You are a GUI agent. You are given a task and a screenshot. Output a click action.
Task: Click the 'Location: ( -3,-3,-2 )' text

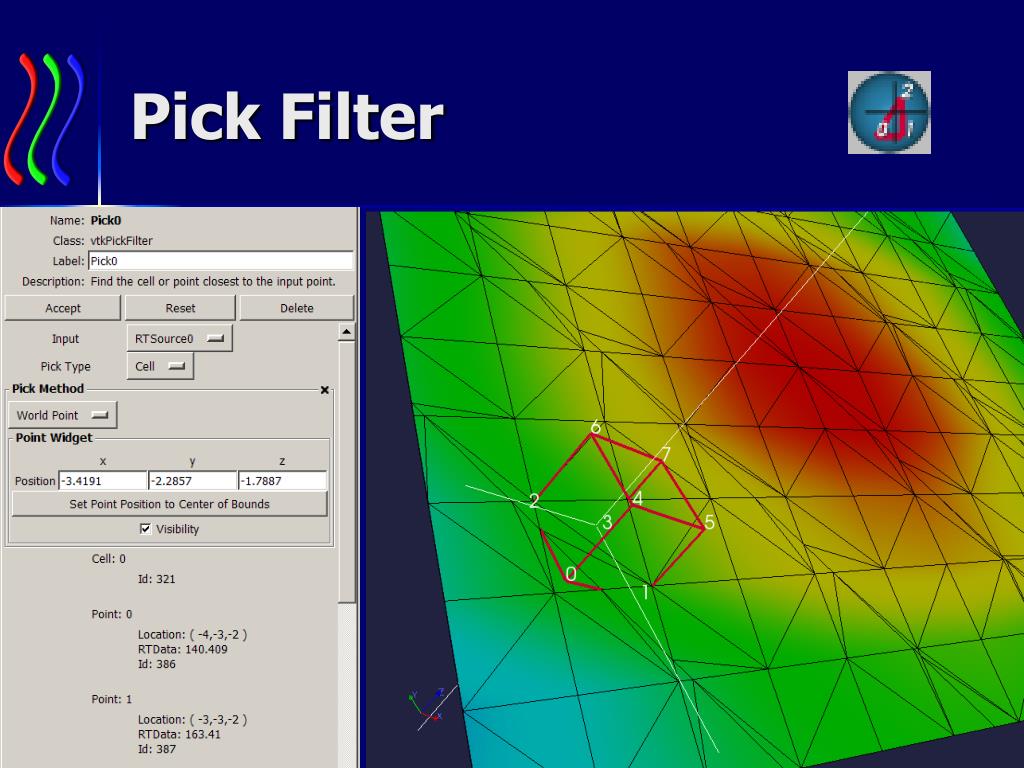pos(192,719)
